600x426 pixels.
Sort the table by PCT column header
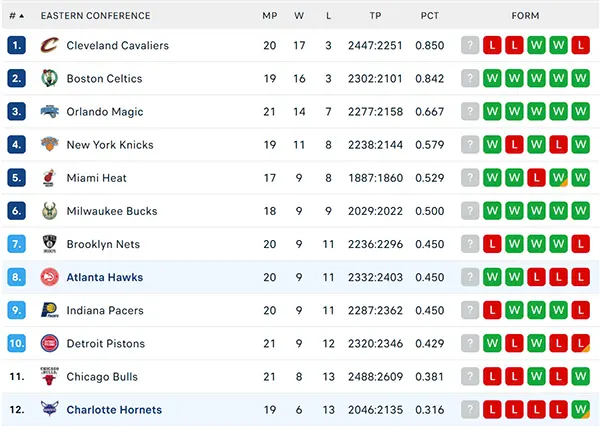[x=430, y=16]
